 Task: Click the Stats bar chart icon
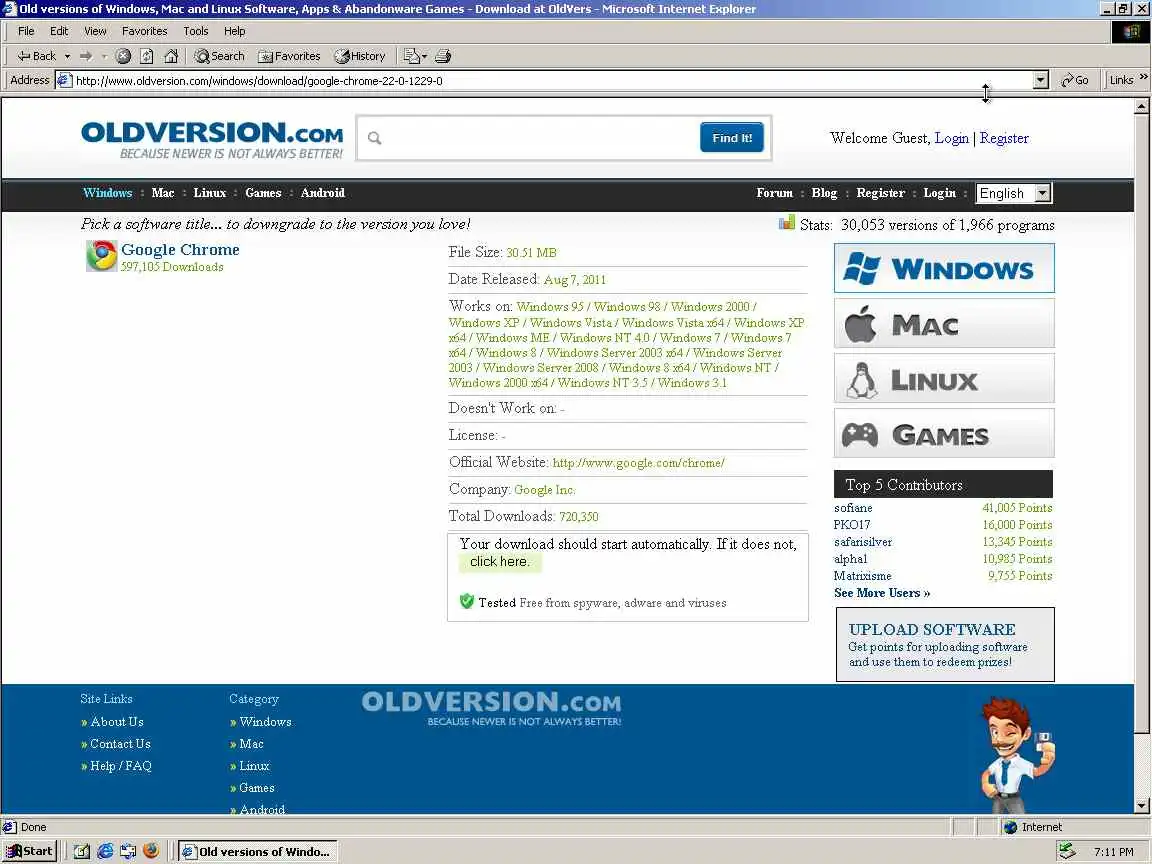[786, 222]
